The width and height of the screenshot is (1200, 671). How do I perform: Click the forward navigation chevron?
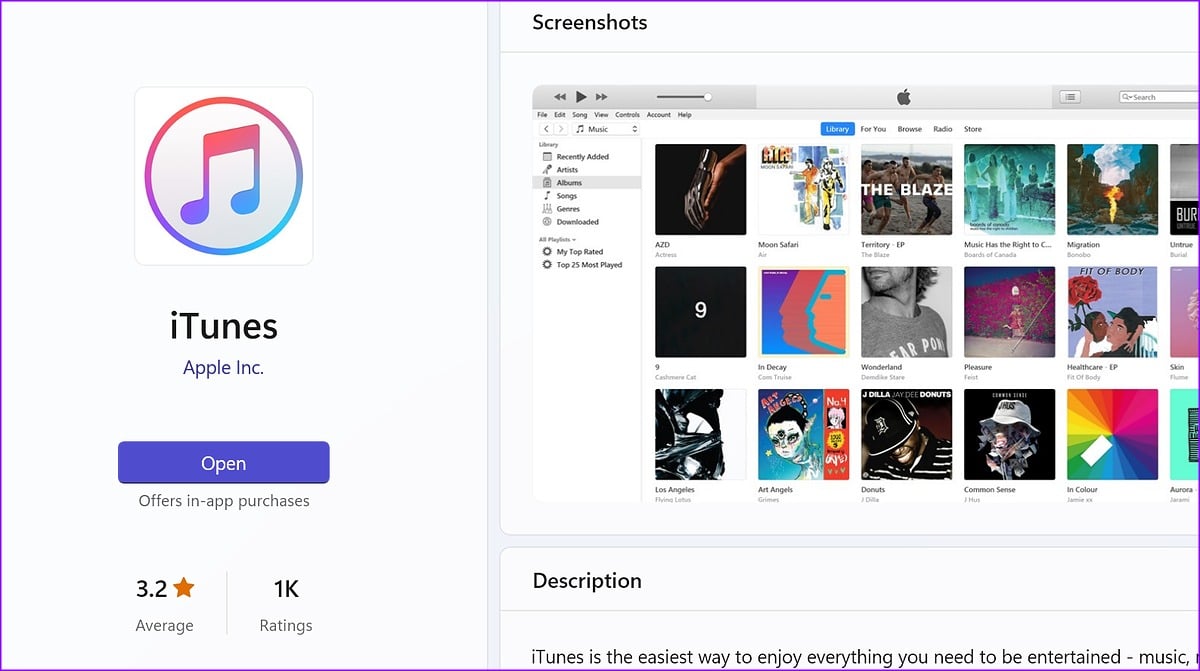click(560, 129)
